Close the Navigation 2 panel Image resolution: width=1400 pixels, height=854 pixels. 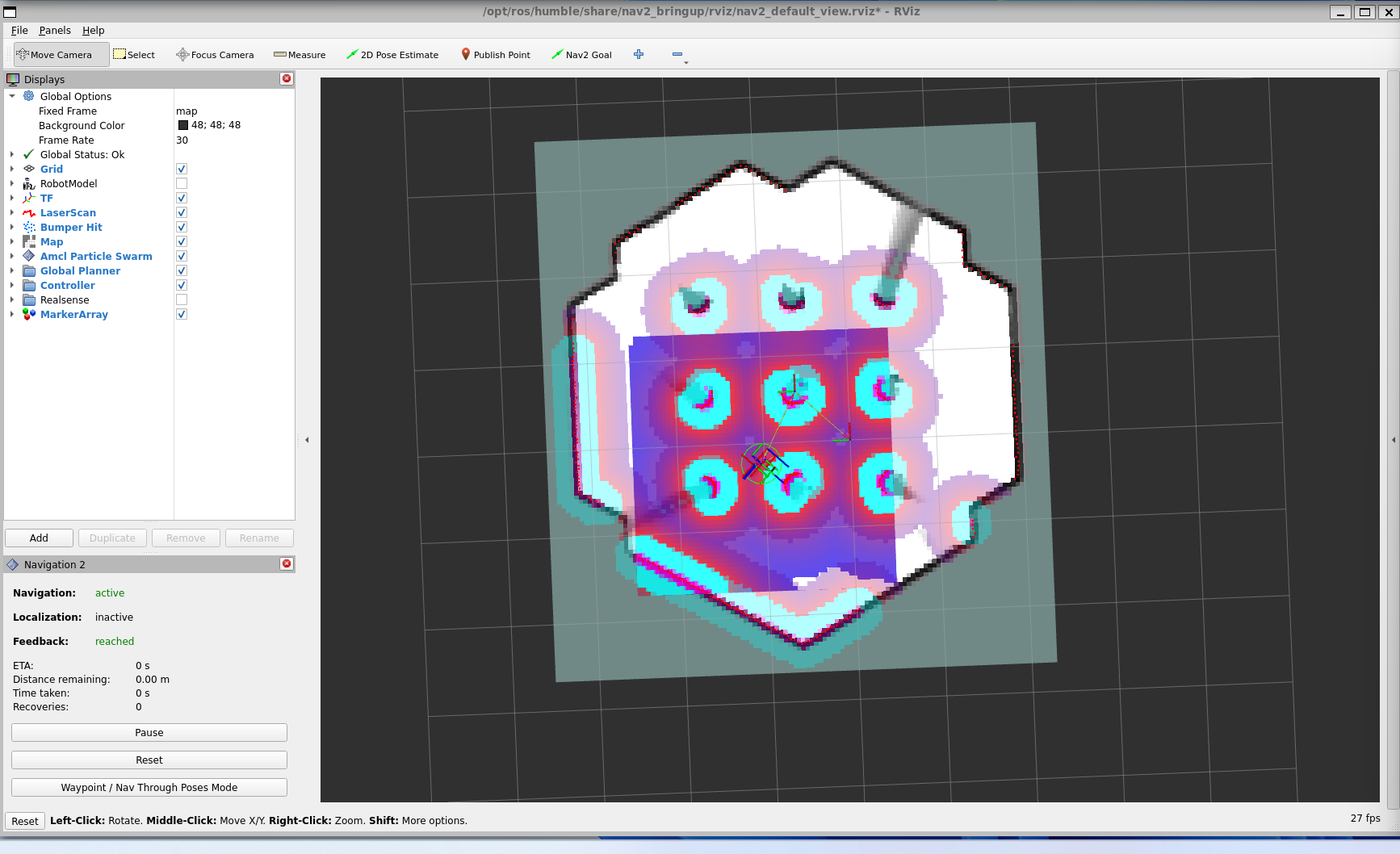pyautogui.click(x=286, y=563)
